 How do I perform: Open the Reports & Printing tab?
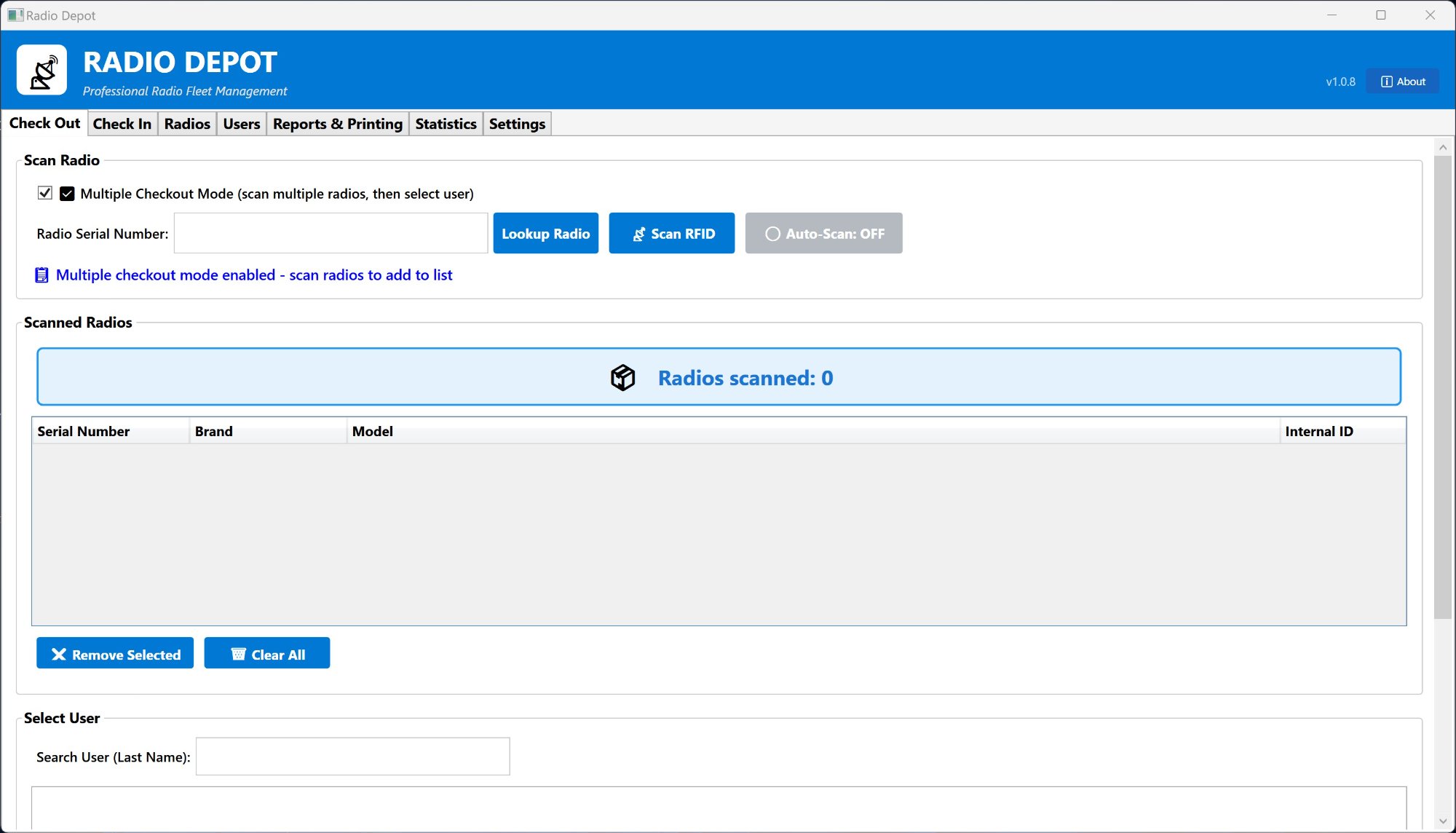[337, 124]
